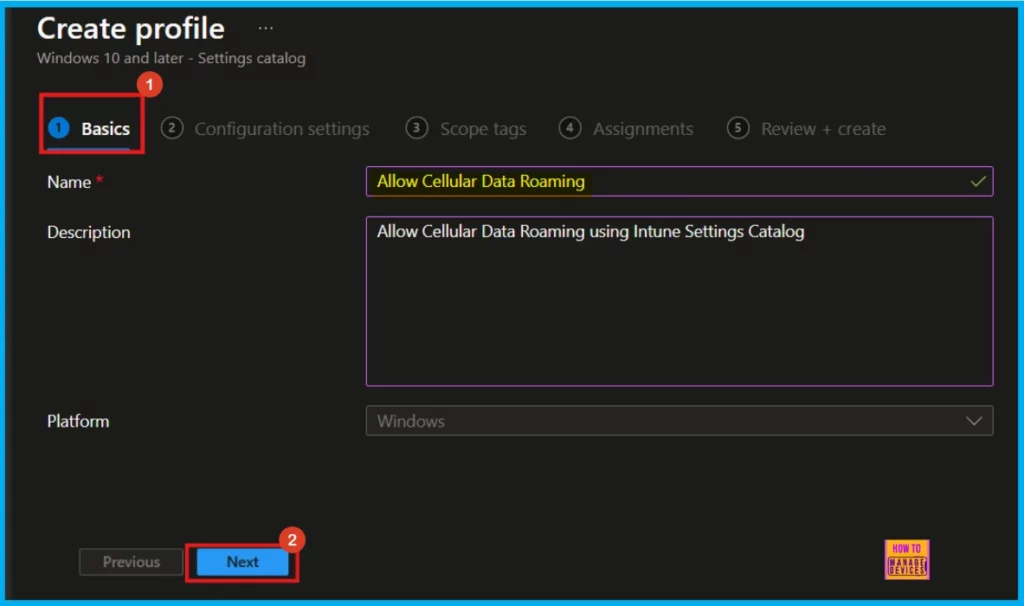This screenshot has height=606, width=1024.
Task: Jump to Review + create step
Action: 807,129
